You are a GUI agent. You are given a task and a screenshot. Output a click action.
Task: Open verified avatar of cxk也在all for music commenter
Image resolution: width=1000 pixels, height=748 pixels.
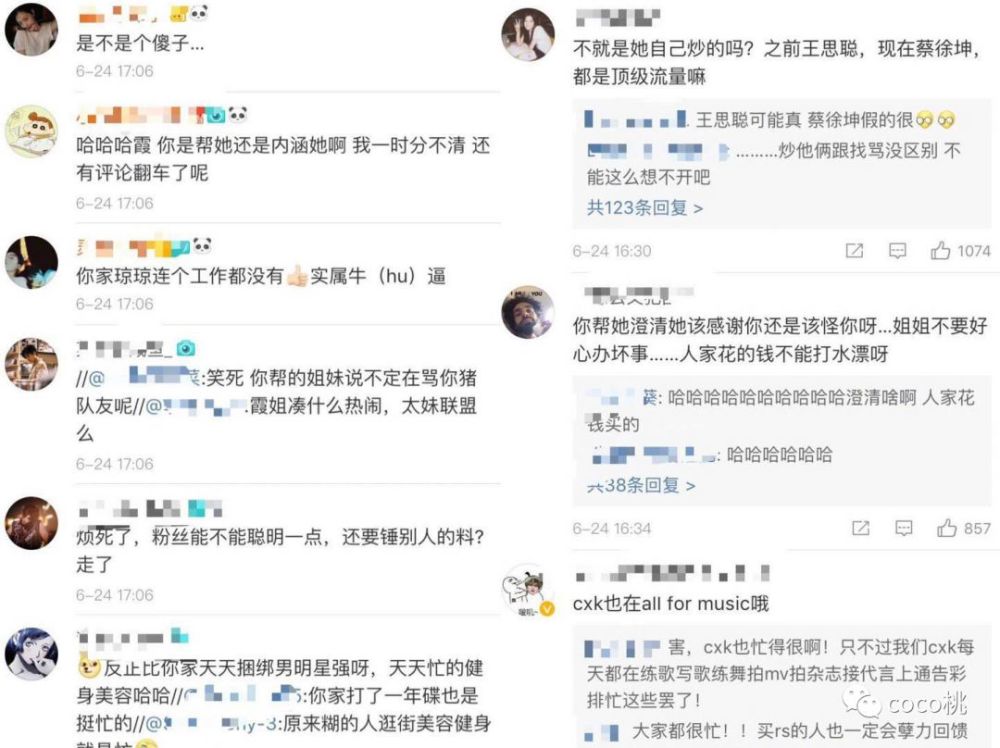528,590
